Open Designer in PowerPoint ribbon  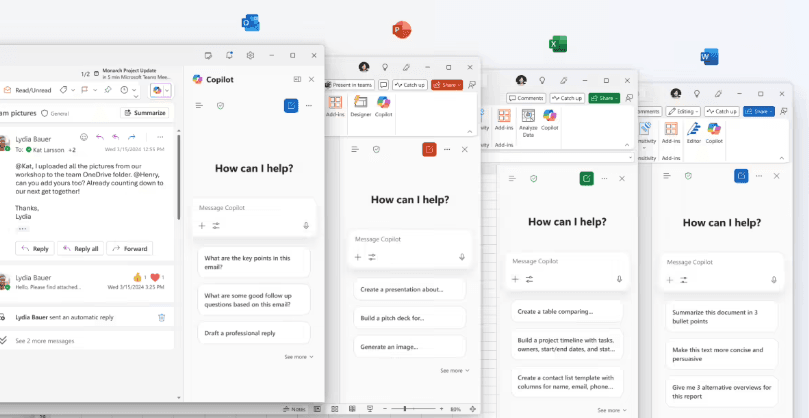361,106
